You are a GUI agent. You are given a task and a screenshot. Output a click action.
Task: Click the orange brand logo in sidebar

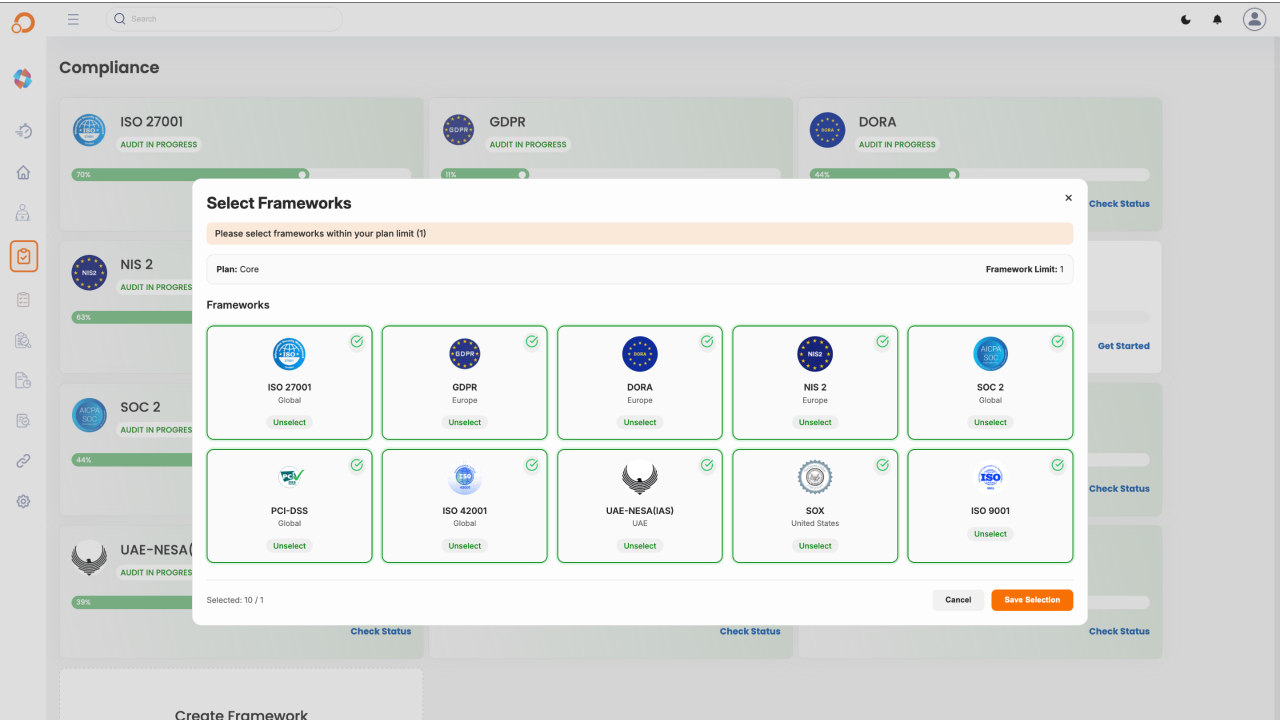tap(23, 22)
